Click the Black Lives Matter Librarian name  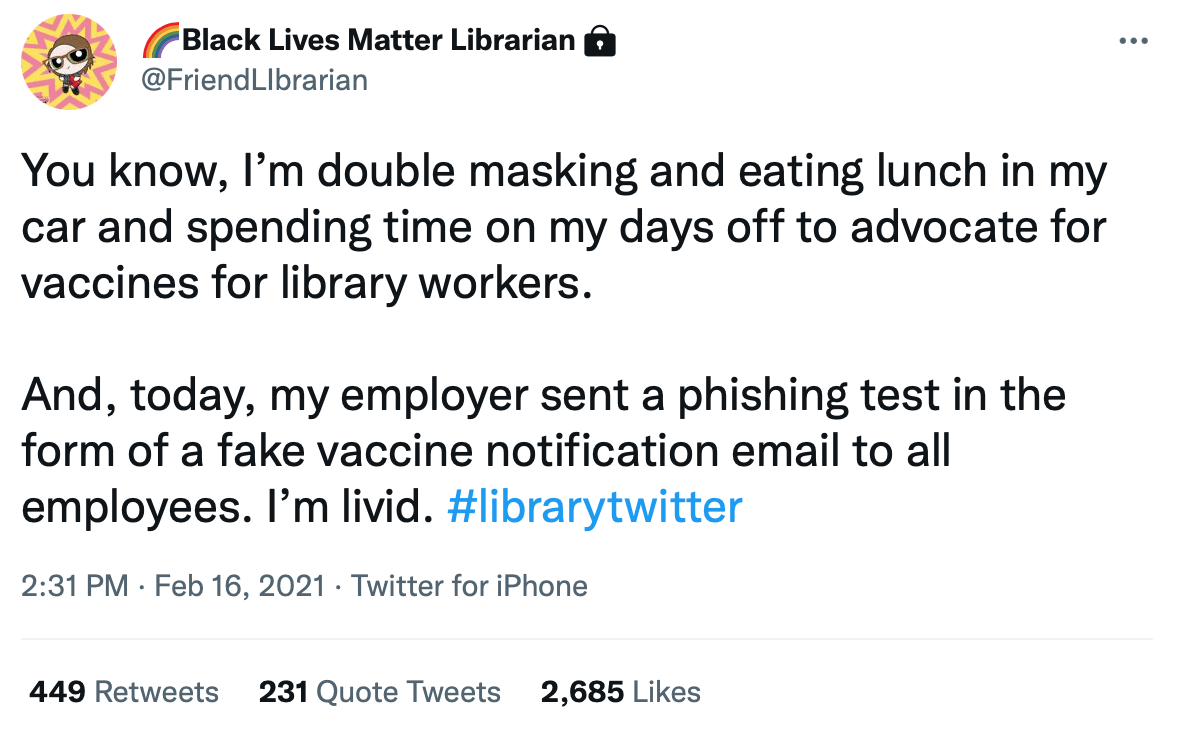tap(380, 39)
